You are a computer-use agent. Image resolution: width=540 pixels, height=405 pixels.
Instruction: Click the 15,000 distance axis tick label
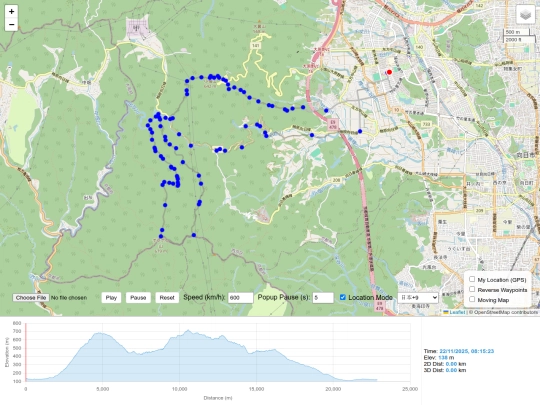click(256, 389)
